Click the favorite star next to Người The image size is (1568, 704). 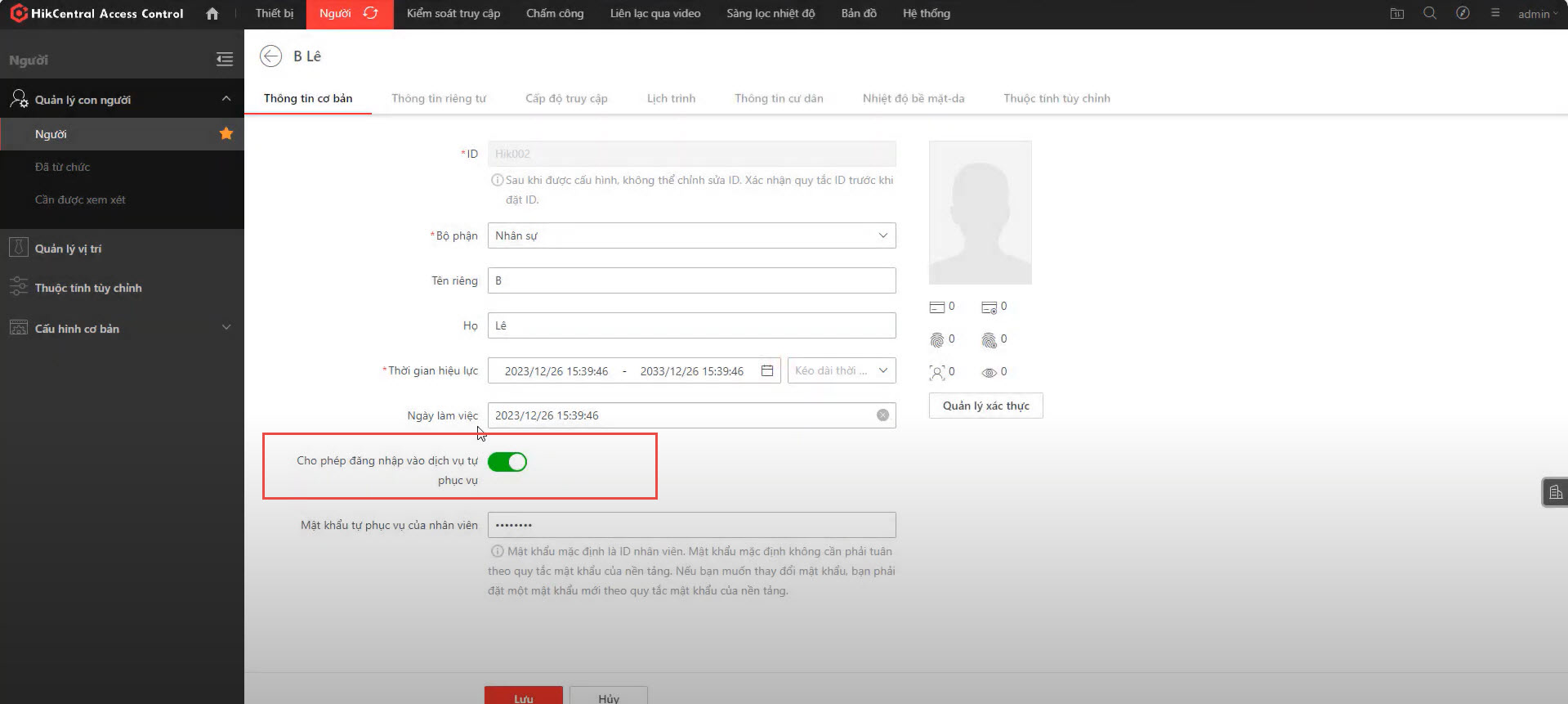click(x=226, y=133)
